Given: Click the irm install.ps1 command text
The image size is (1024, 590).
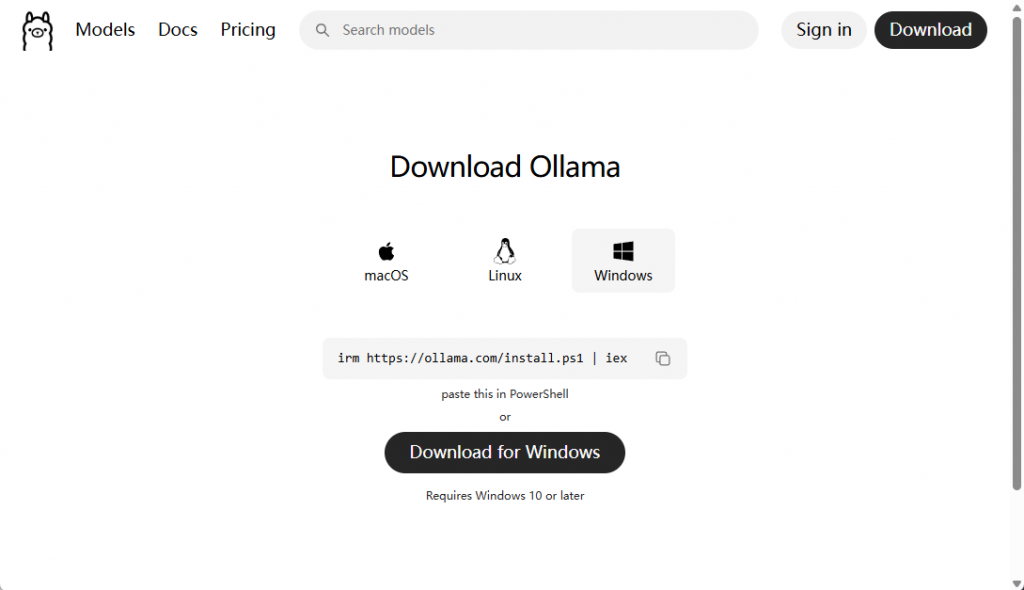Looking at the screenshot, I should coord(483,358).
